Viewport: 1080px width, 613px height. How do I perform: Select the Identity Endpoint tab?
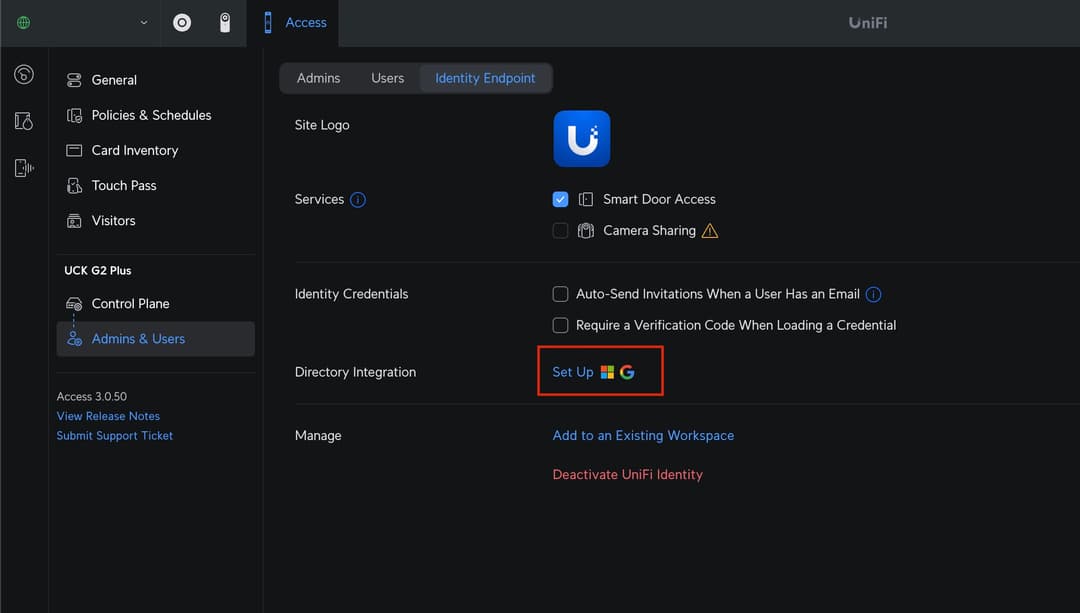pos(485,79)
